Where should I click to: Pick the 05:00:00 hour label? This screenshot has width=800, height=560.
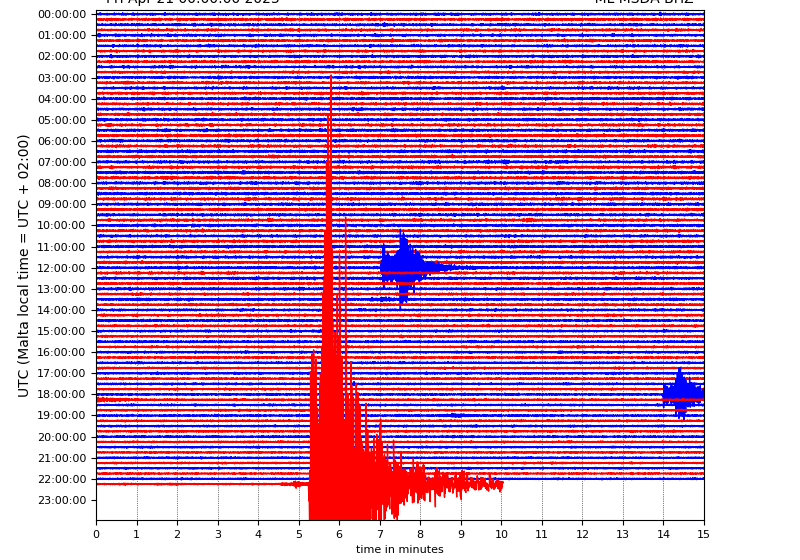click(x=62, y=120)
